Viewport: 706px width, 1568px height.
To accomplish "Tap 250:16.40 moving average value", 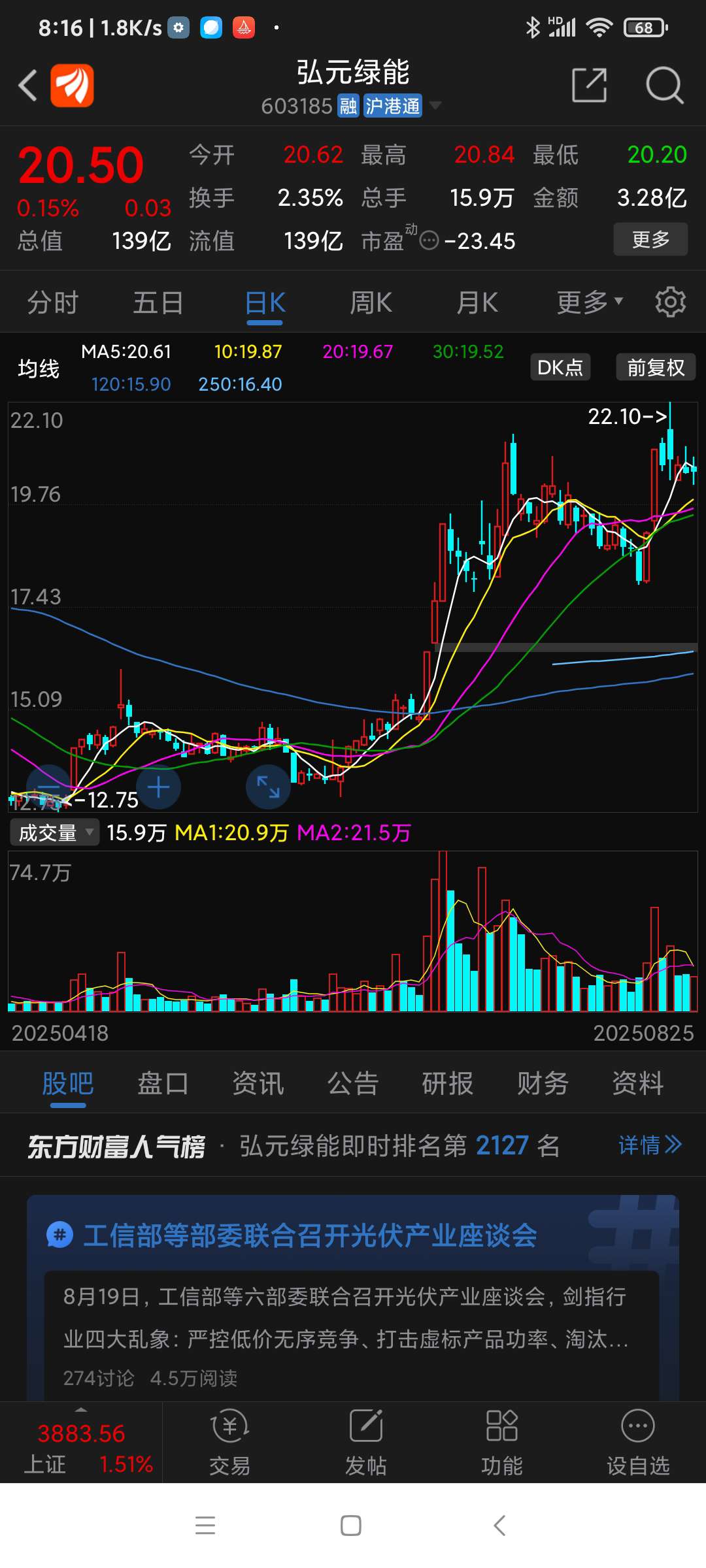I will pos(241,384).
